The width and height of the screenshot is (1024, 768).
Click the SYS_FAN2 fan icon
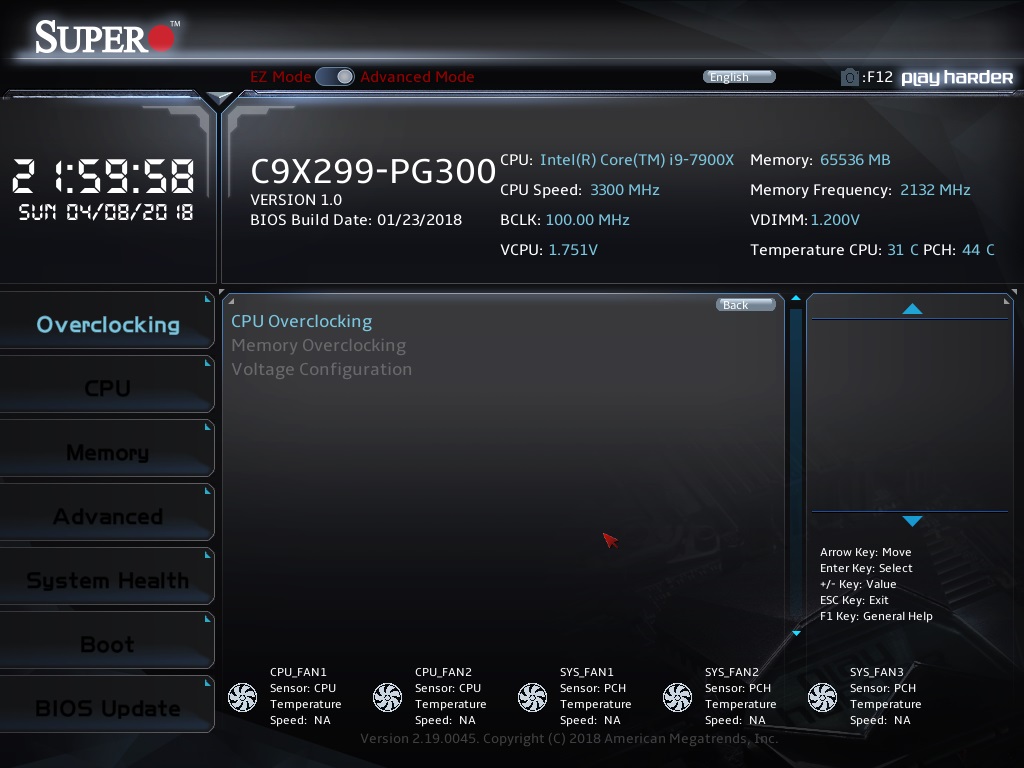pyautogui.click(x=677, y=697)
